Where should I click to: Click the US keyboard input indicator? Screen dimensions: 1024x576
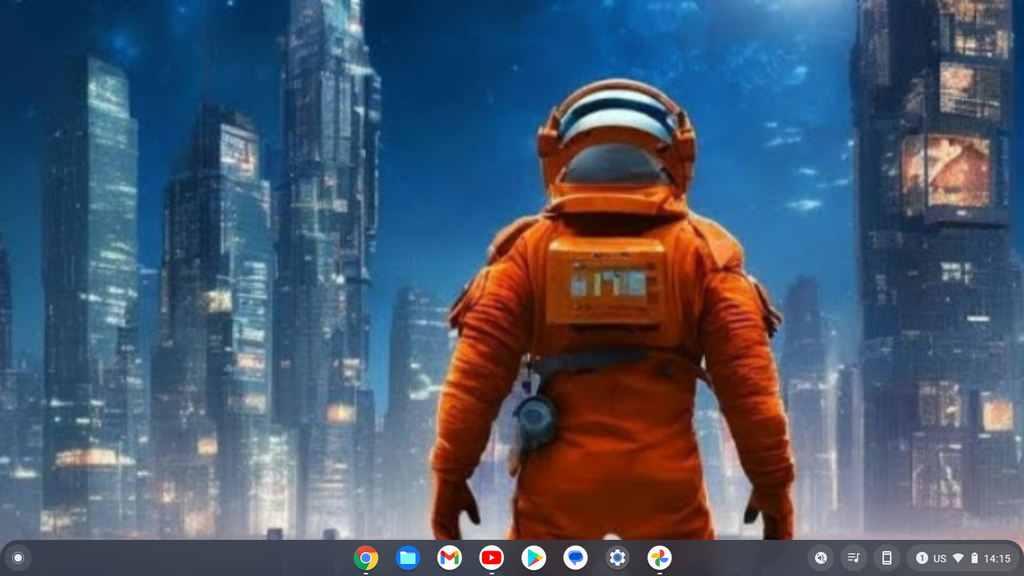pos(940,558)
